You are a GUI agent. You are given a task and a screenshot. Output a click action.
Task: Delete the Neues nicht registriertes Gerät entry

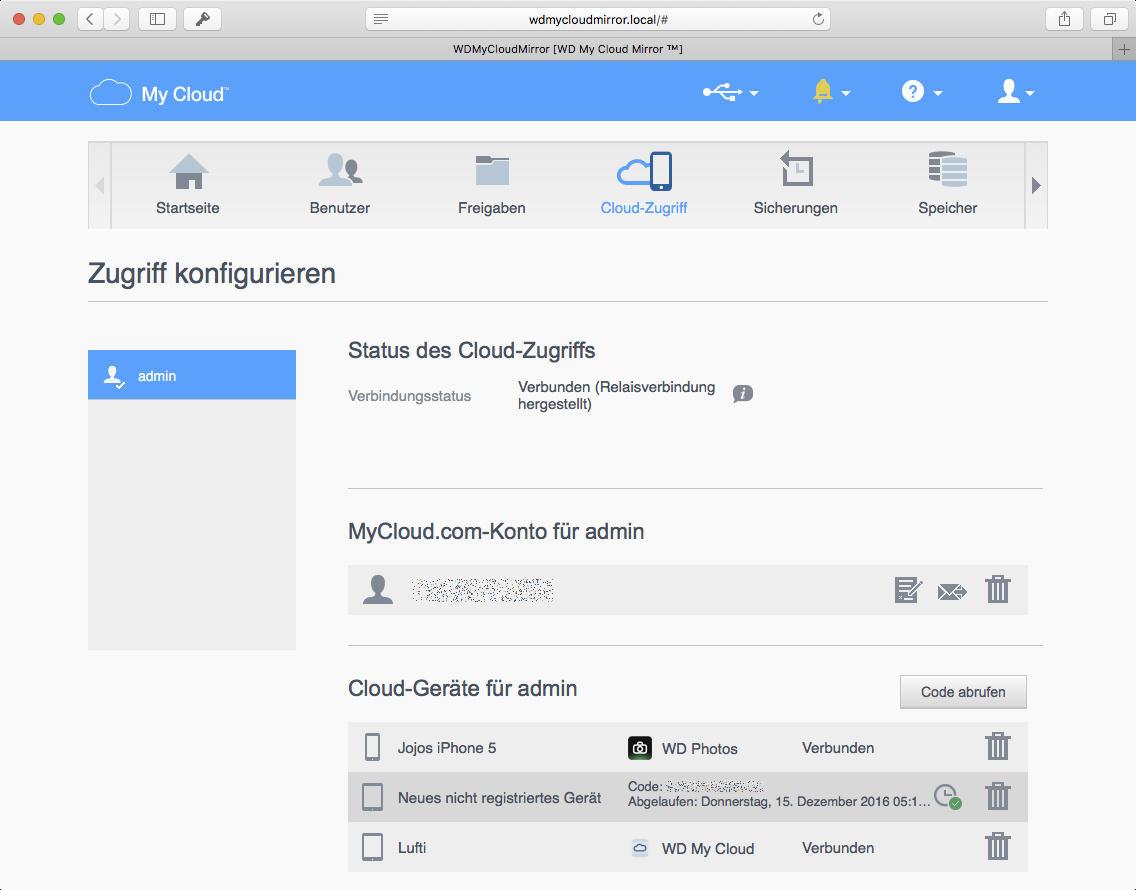point(998,797)
